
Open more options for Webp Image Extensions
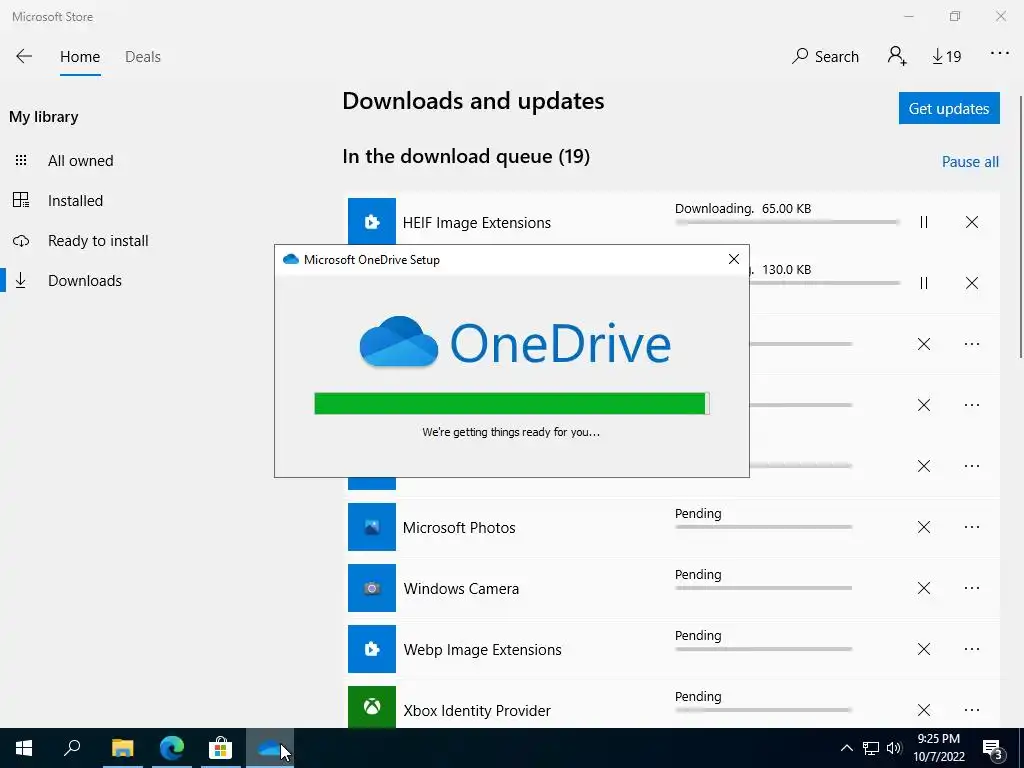pyautogui.click(x=972, y=649)
